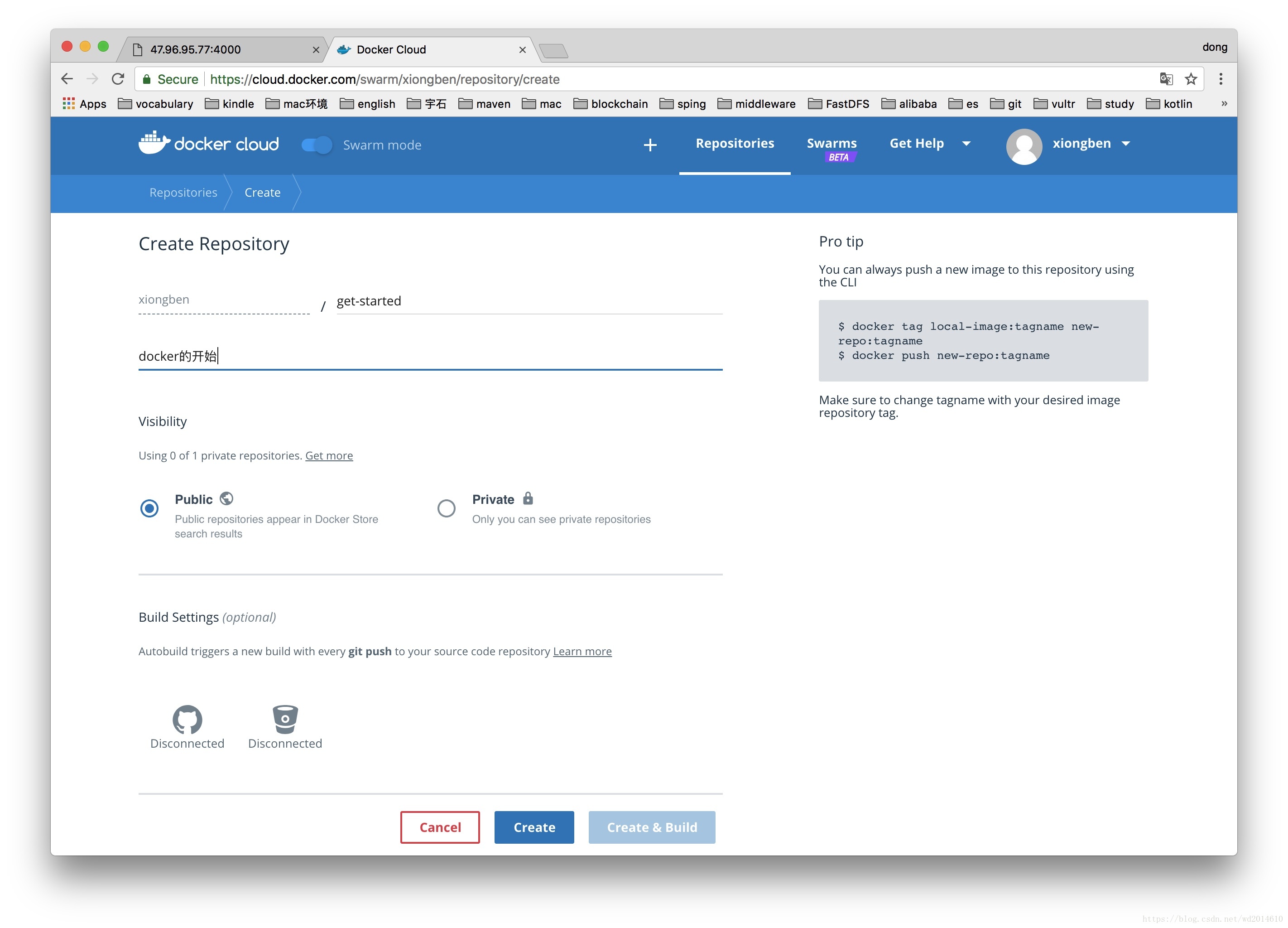Image resolution: width=1288 pixels, height=928 pixels.
Task: Open the Learn more autobuild link
Action: (x=582, y=651)
